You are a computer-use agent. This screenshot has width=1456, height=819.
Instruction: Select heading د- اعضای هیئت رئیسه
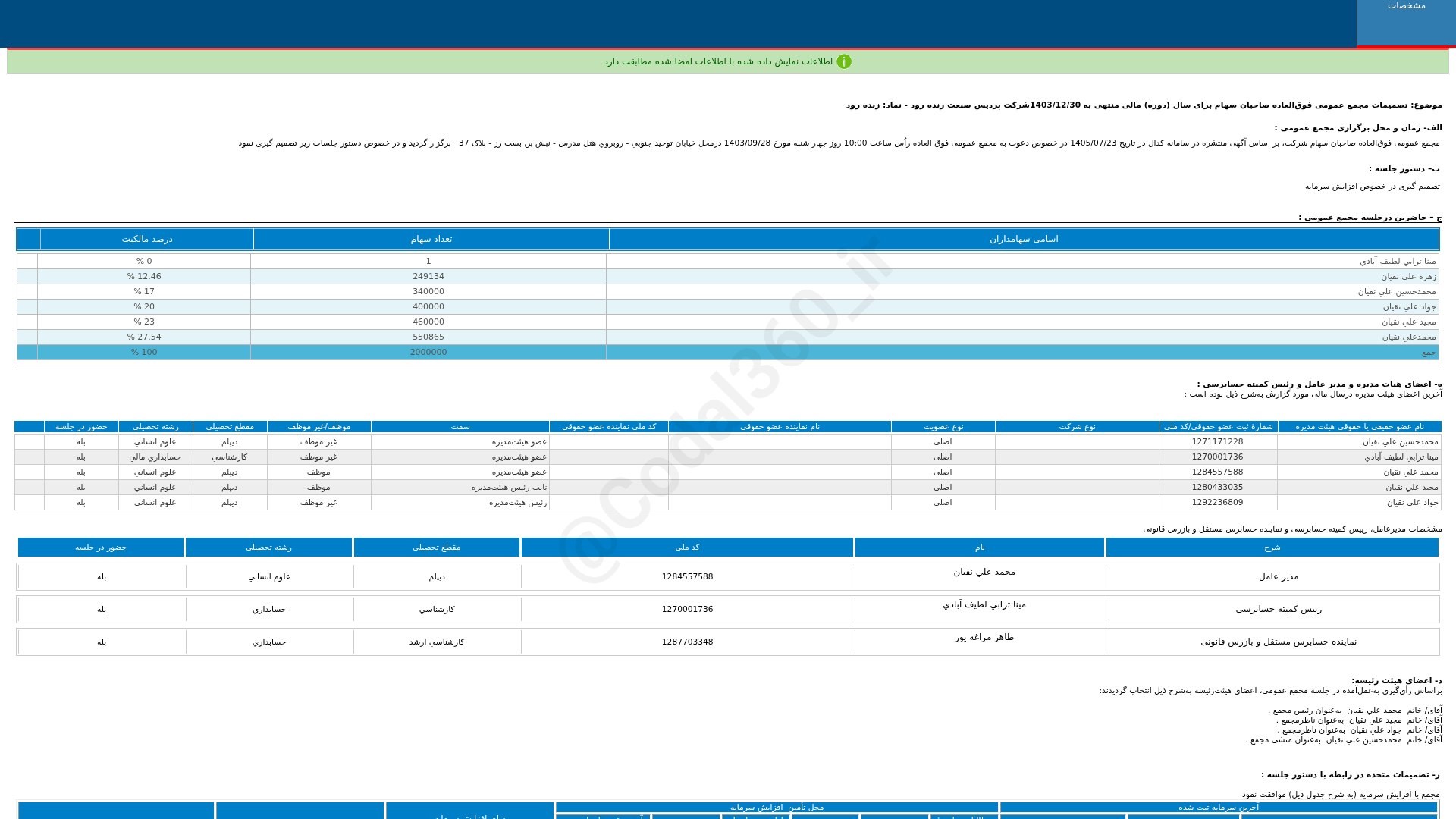(1396, 681)
